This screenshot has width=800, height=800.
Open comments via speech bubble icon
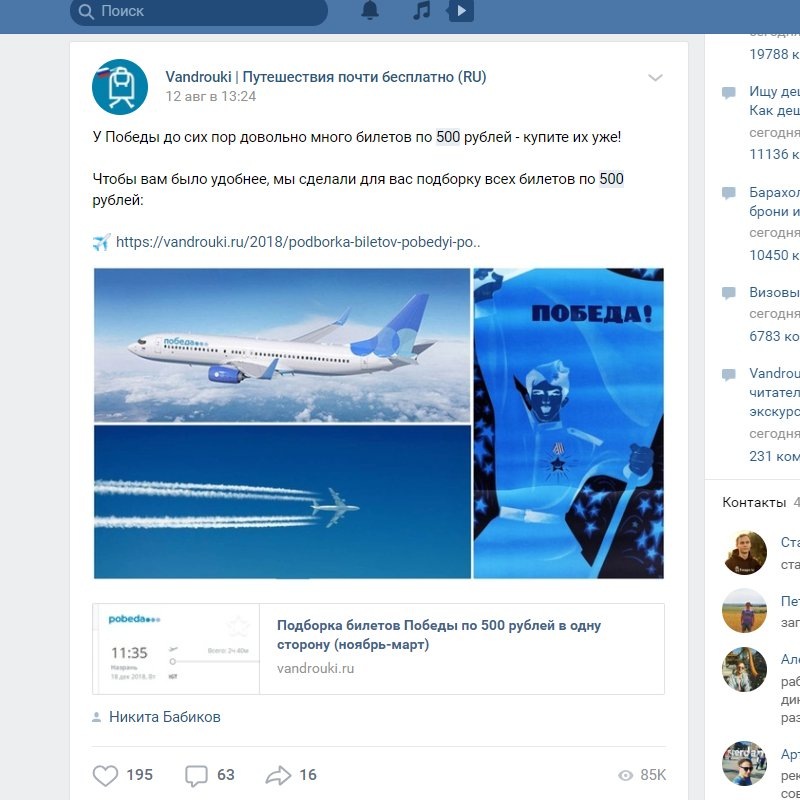coord(196,776)
